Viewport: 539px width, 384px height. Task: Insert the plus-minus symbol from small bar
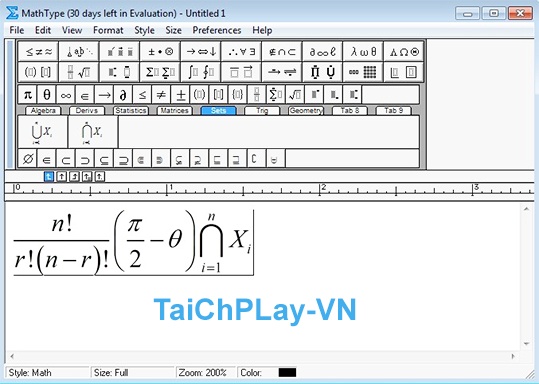[180, 95]
